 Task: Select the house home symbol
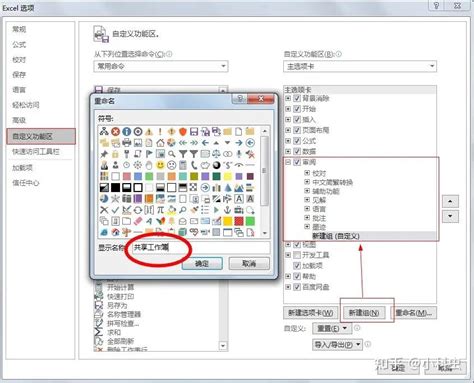click(160, 143)
